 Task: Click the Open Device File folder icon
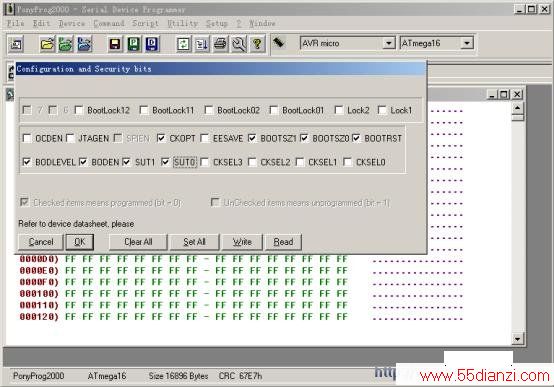coord(47,44)
